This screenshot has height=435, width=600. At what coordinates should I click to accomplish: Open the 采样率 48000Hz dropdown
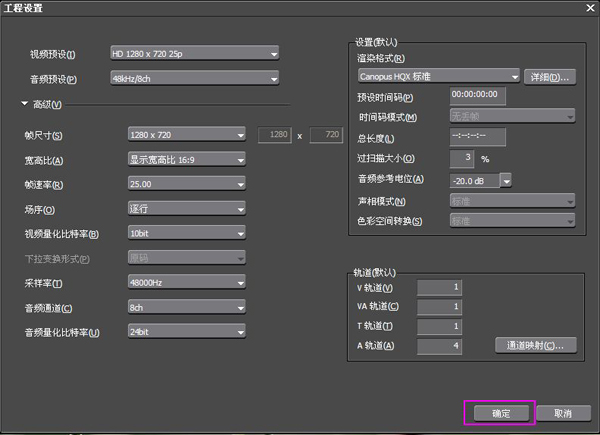coord(187,283)
